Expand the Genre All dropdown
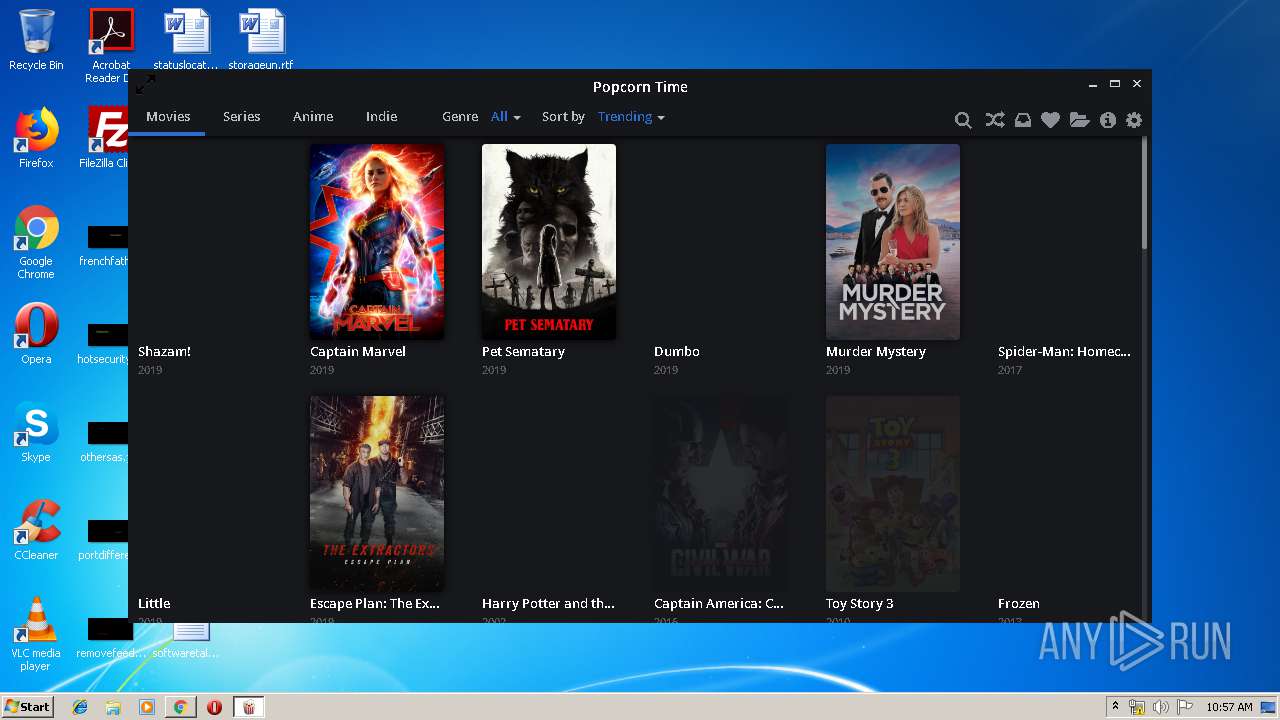Viewport: 1280px width, 720px height. pyautogui.click(x=505, y=117)
